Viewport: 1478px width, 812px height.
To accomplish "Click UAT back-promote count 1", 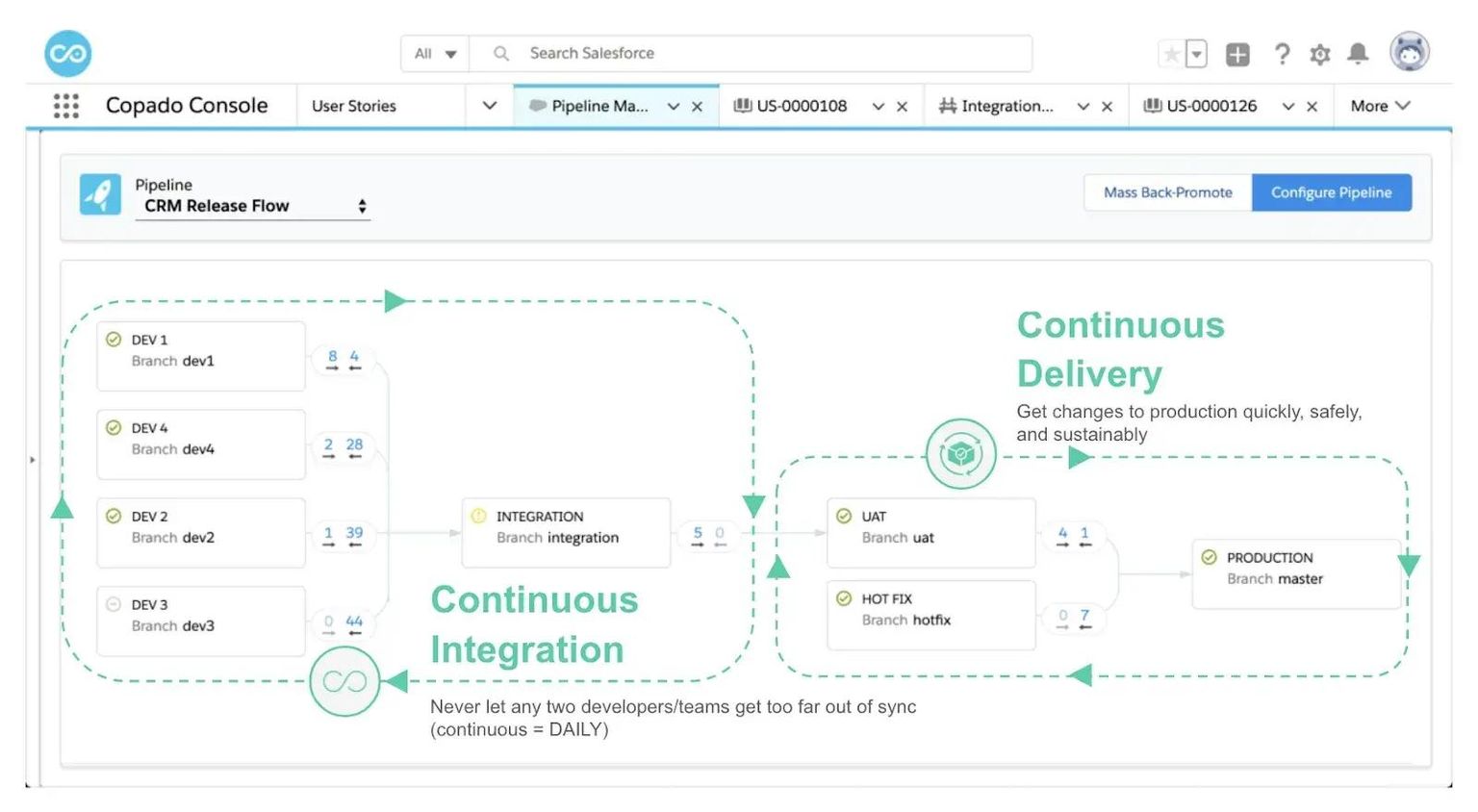I will [x=1084, y=537].
